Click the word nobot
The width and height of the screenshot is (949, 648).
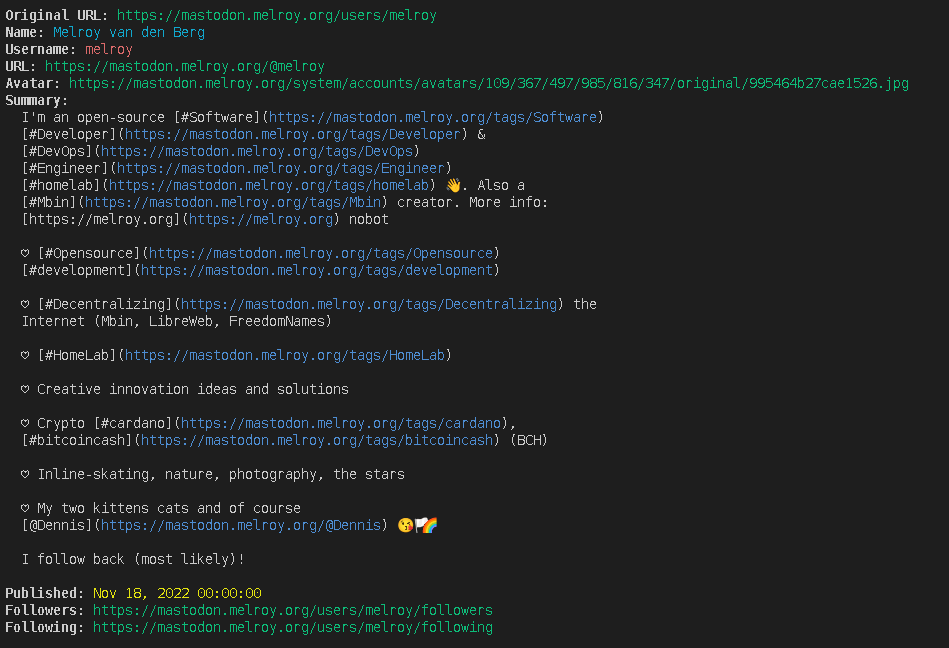(x=369, y=218)
